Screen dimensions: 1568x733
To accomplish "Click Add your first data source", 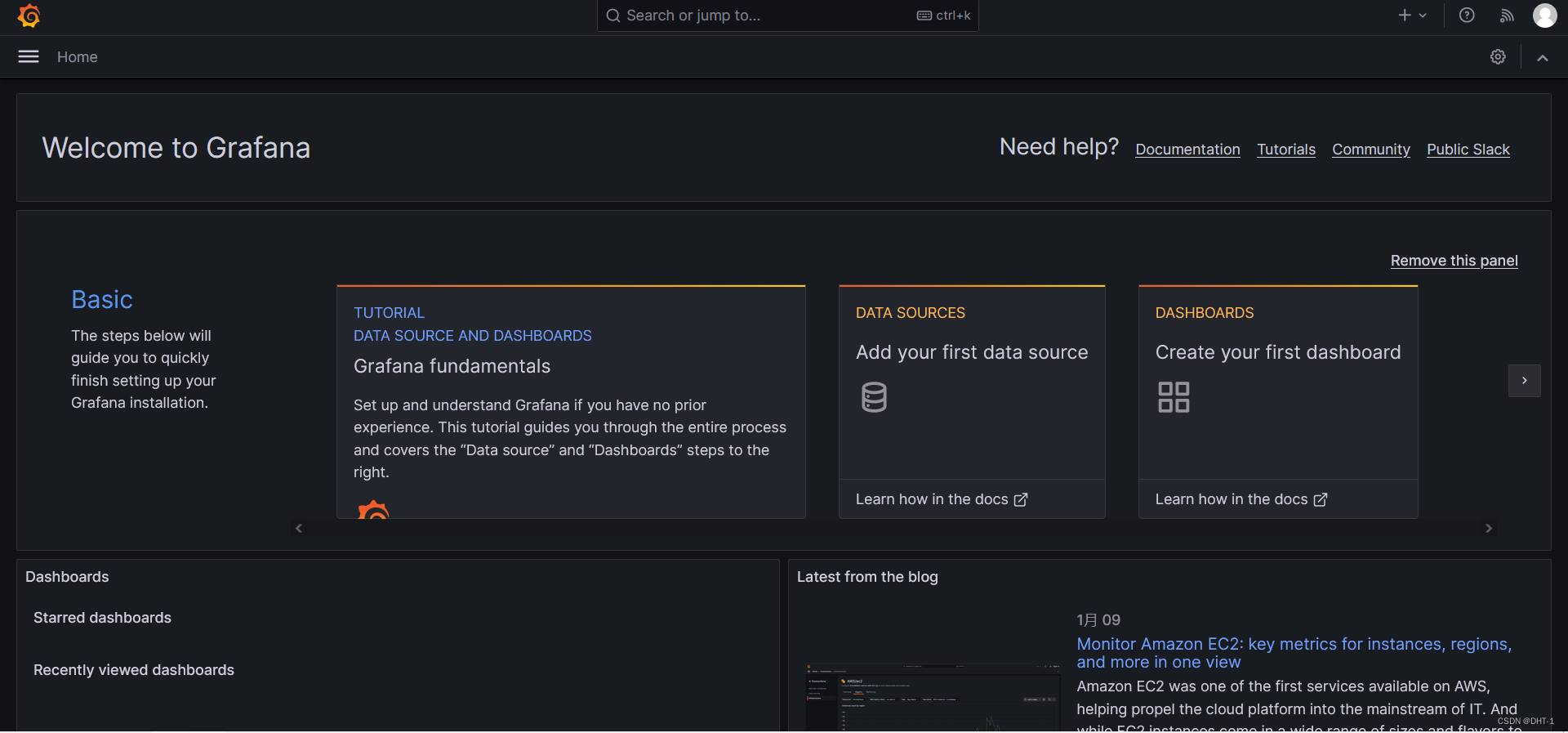I will (972, 352).
